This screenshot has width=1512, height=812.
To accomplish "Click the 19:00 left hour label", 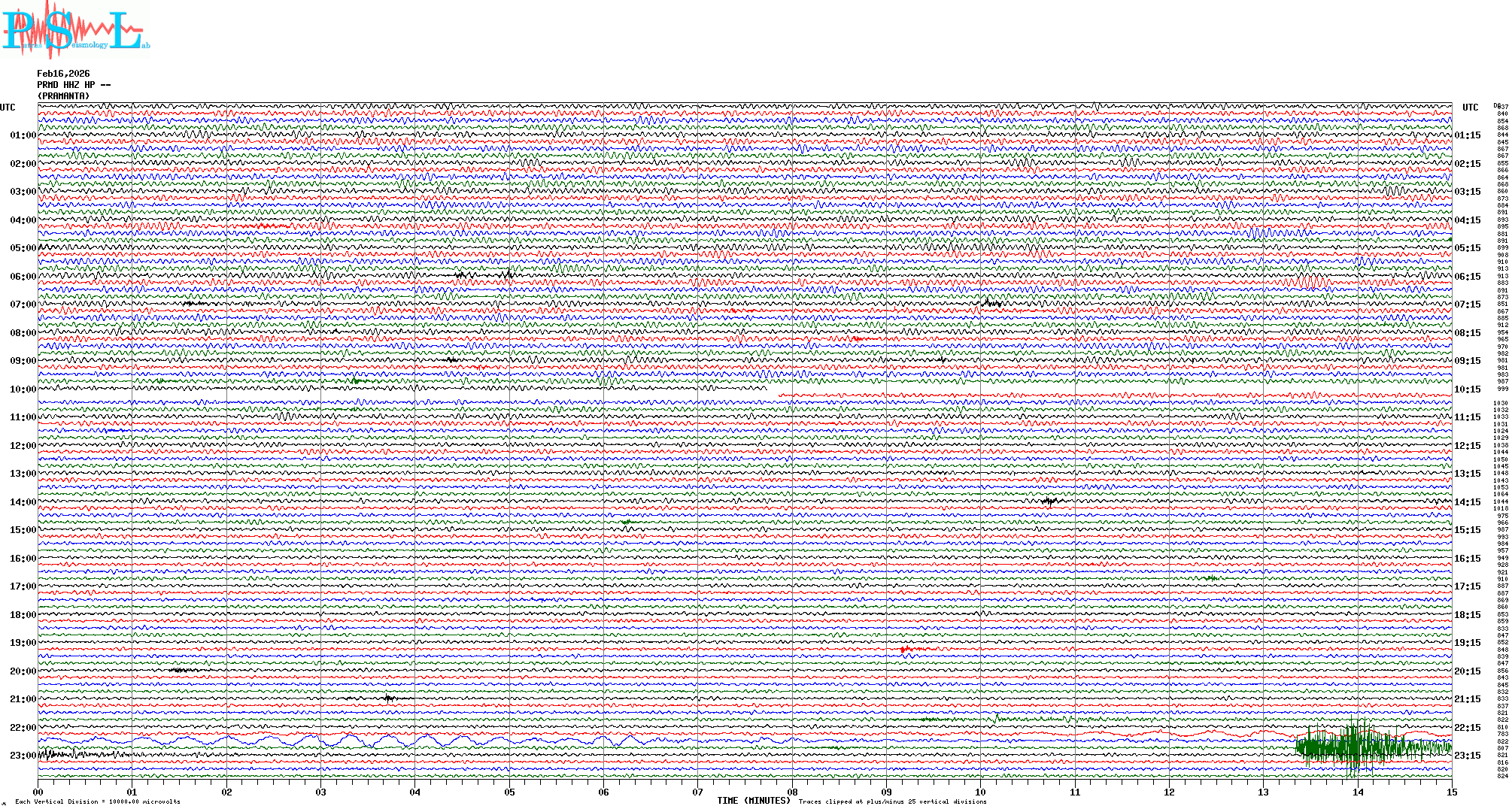I will tap(23, 643).
